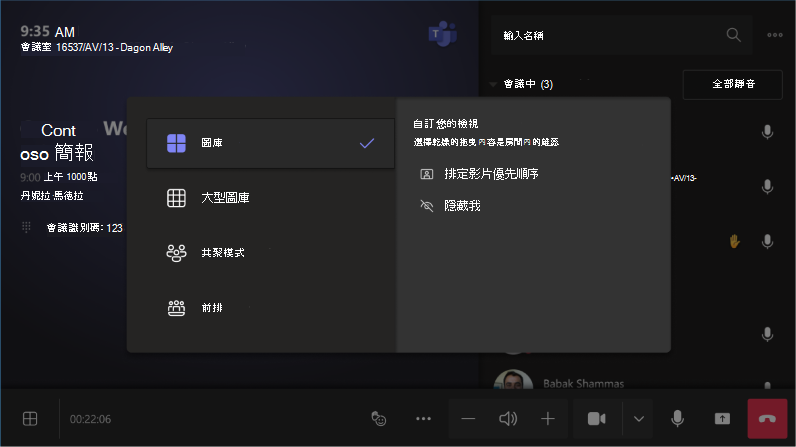This screenshot has width=796, height=447.
Task: Click the 丹妮拉 馬德拉 organizer name
Action: coord(52,196)
